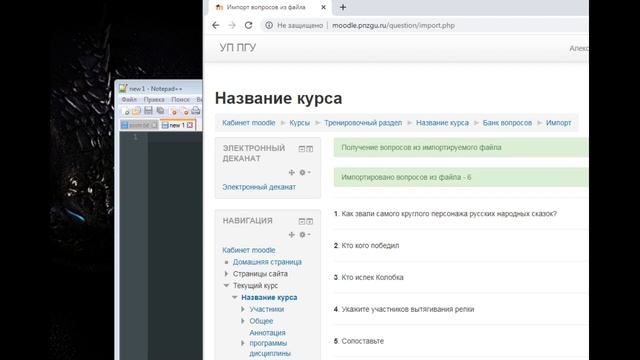This screenshot has width=640, height=360.
Task: Click Close All icon in Notepad++ toolbar
Action: click(x=184, y=111)
